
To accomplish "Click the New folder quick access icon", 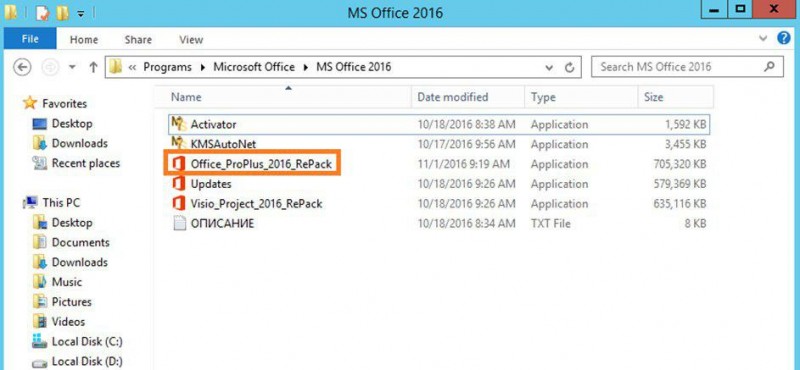I will click(x=62, y=13).
